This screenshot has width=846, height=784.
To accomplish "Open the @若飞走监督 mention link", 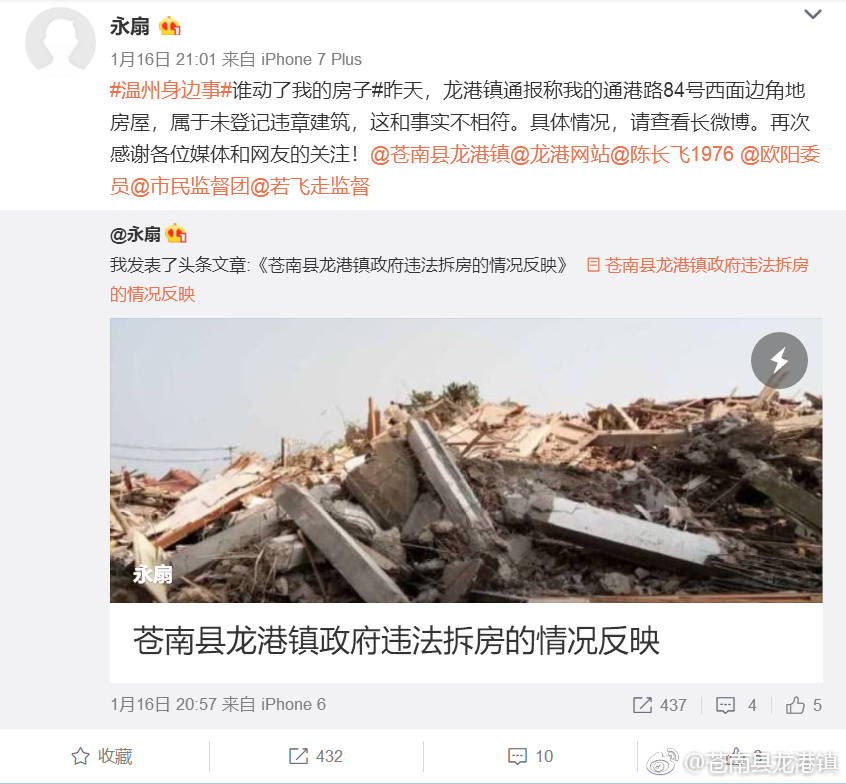I will (310, 187).
